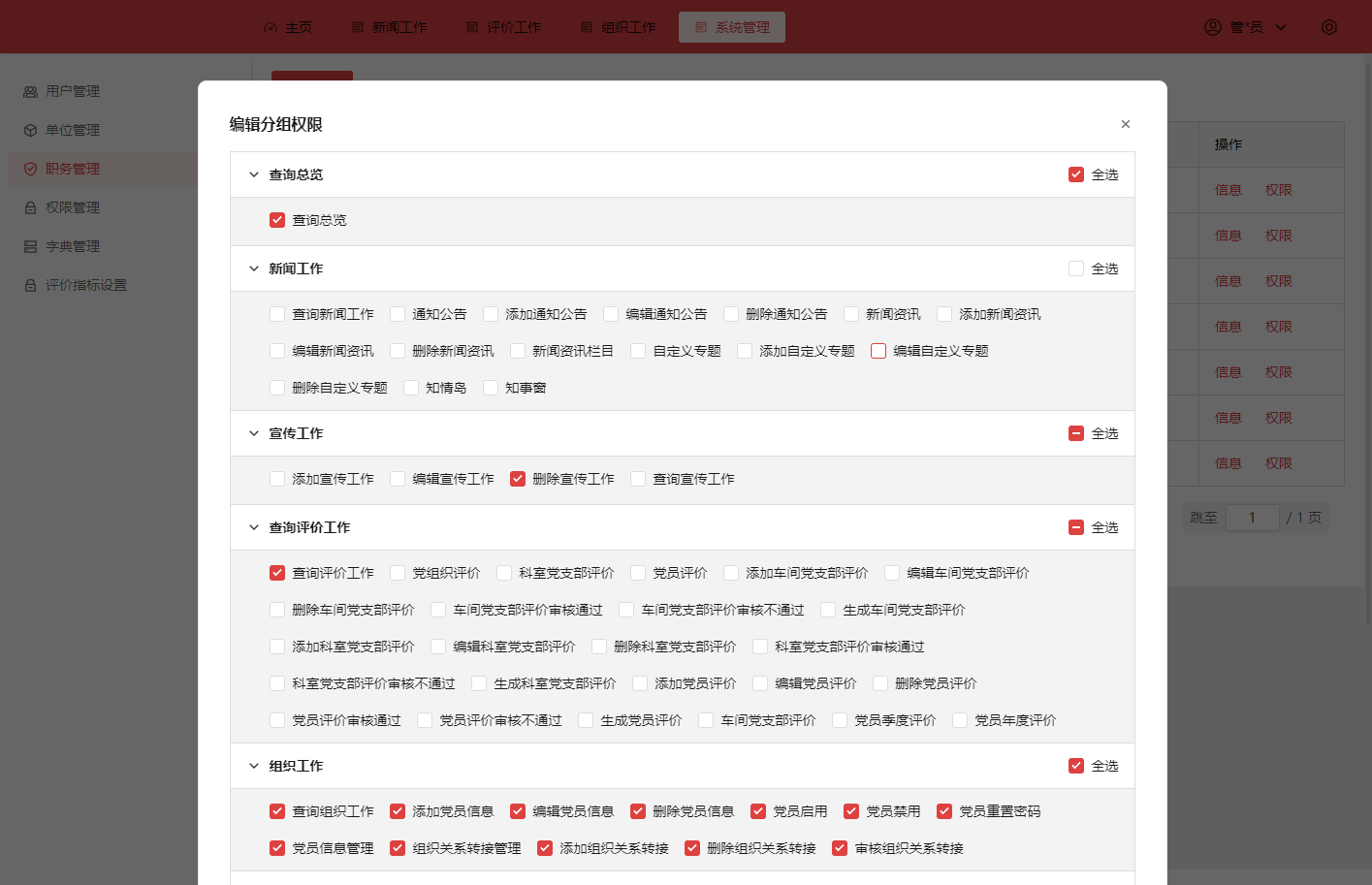Collapse the 组织工作 permission section

(254, 766)
